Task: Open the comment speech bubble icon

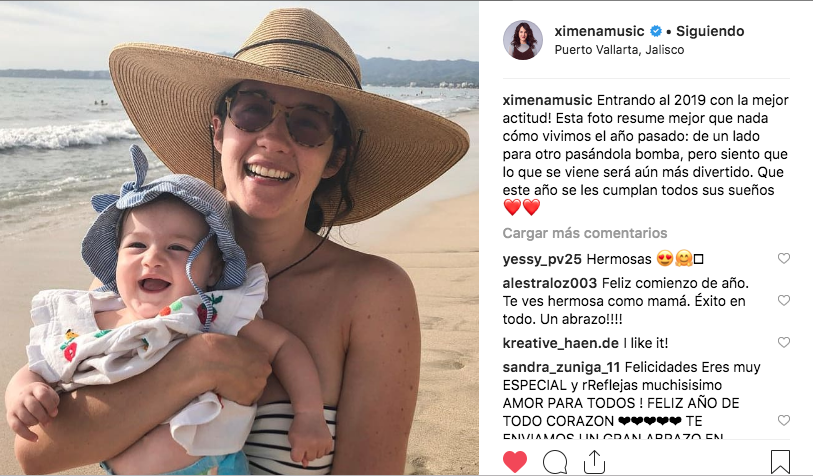Action: [x=555, y=461]
